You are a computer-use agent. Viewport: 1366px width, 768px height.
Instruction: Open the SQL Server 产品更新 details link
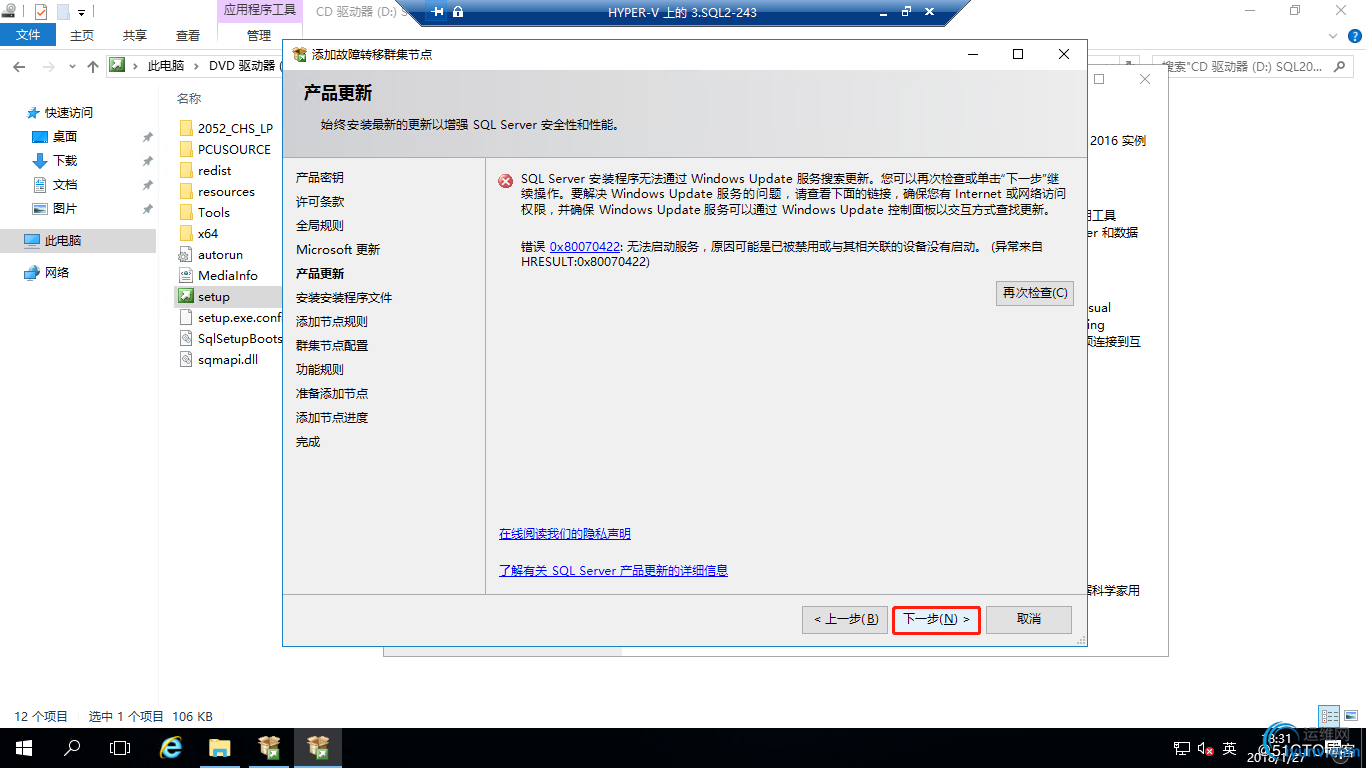pos(613,571)
